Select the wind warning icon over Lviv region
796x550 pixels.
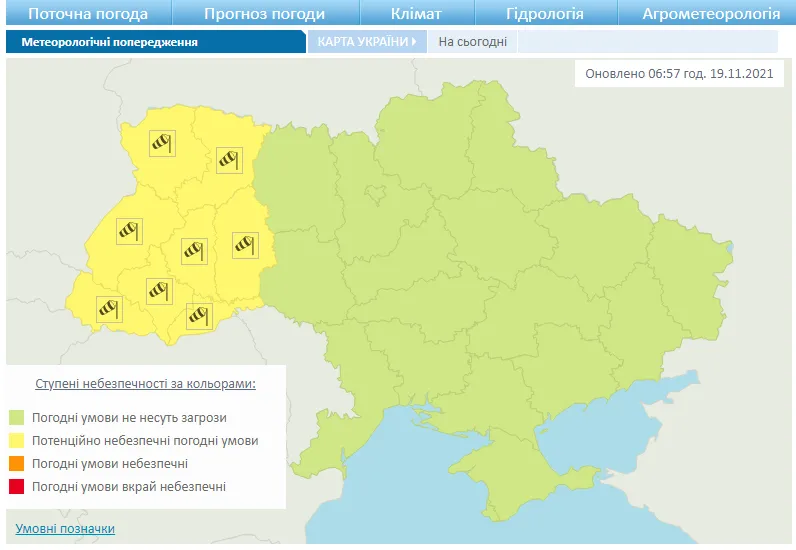click(127, 231)
